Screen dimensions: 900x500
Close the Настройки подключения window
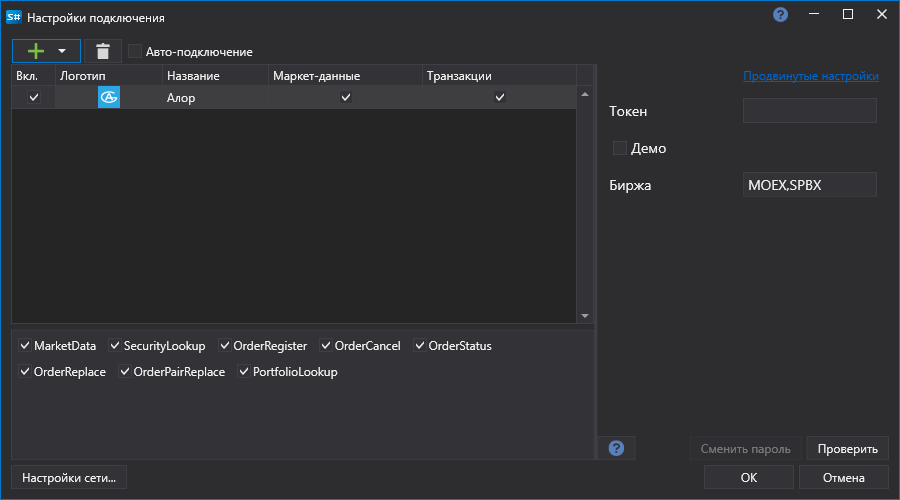pyautogui.click(x=882, y=14)
